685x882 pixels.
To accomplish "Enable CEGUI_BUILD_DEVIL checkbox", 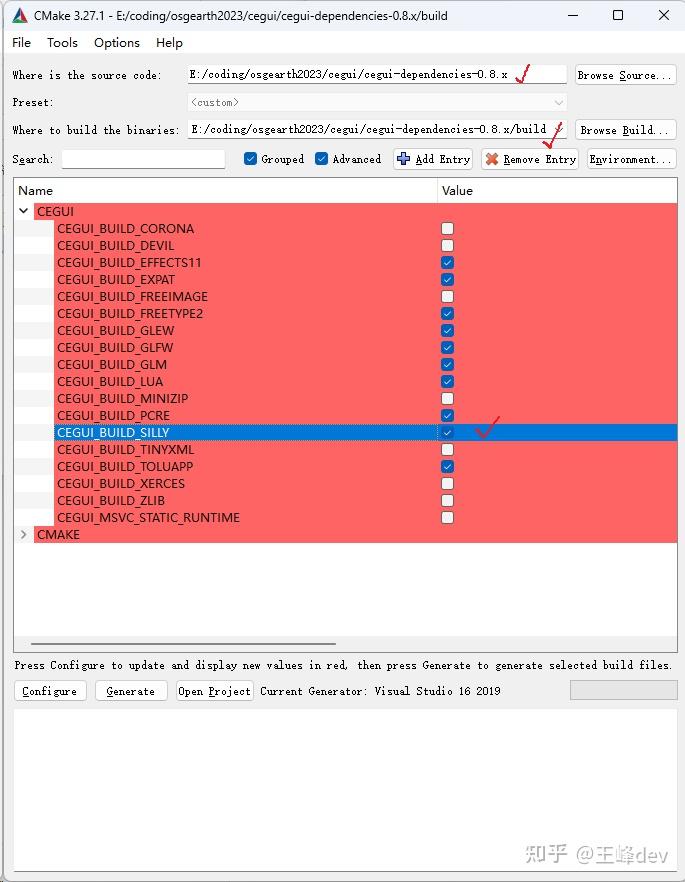I will (x=447, y=245).
